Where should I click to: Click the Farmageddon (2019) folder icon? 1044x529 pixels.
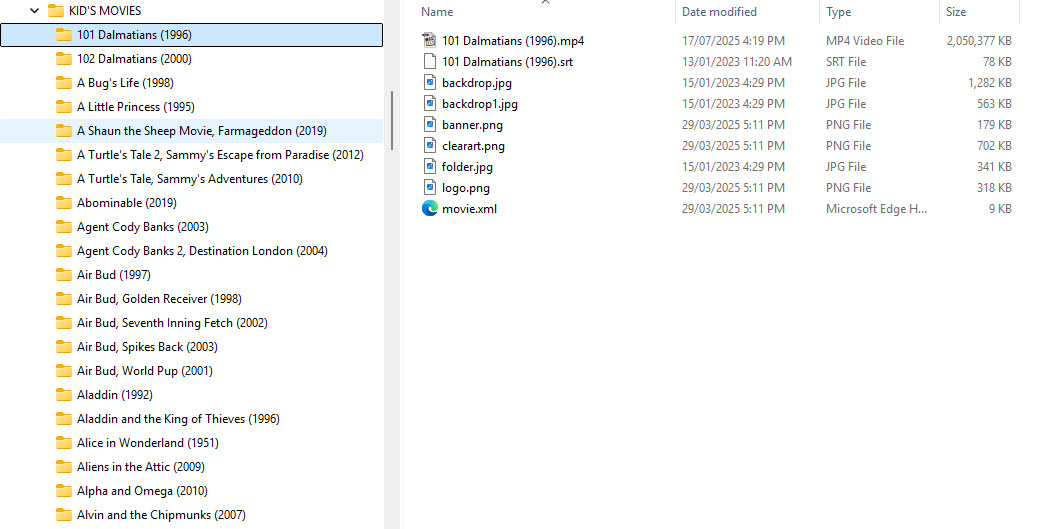(64, 130)
